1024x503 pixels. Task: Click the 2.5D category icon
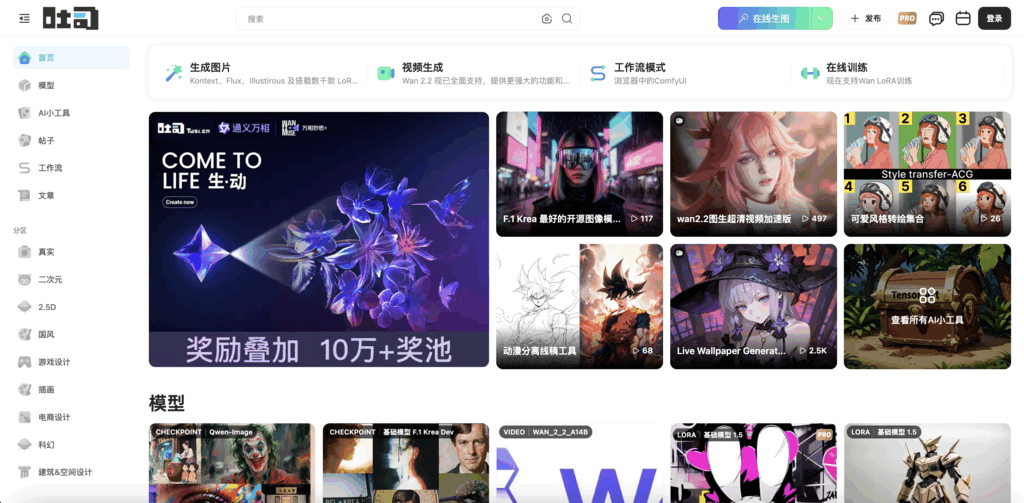(25, 307)
